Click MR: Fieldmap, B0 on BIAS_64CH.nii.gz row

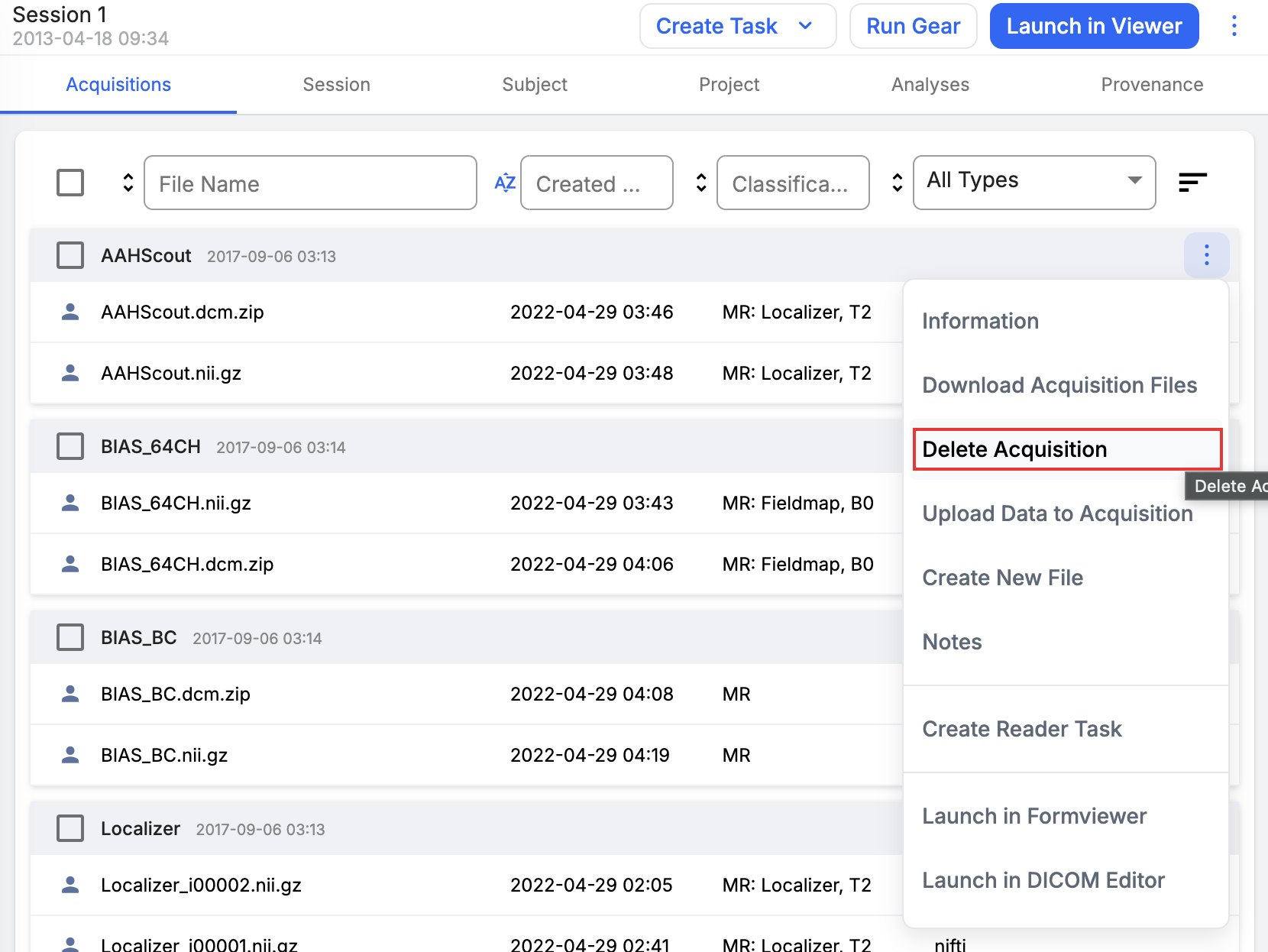[x=797, y=503]
